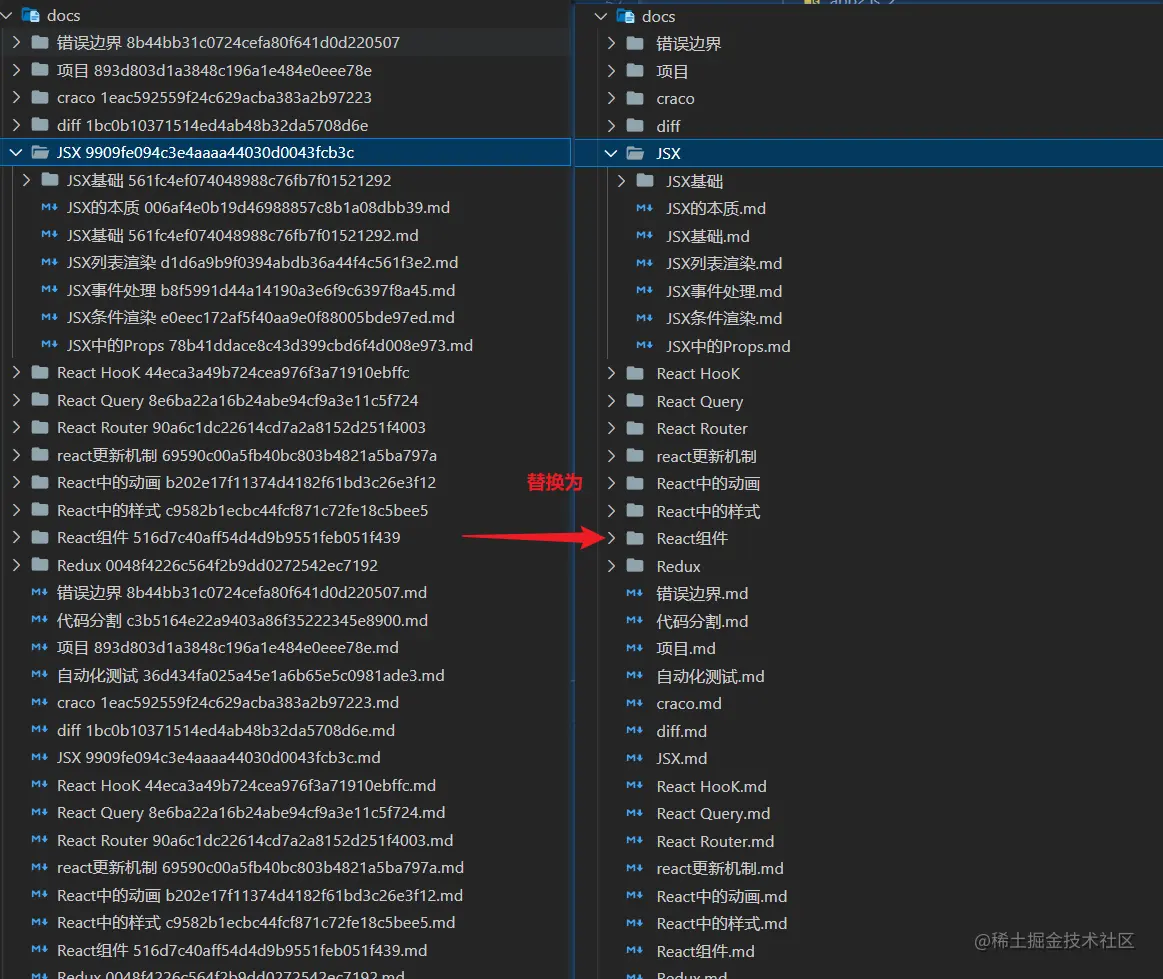Image resolution: width=1163 pixels, height=979 pixels.
Task: Collapse the JSX 9909fe094c folder chevron
Action: pos(16,152)
